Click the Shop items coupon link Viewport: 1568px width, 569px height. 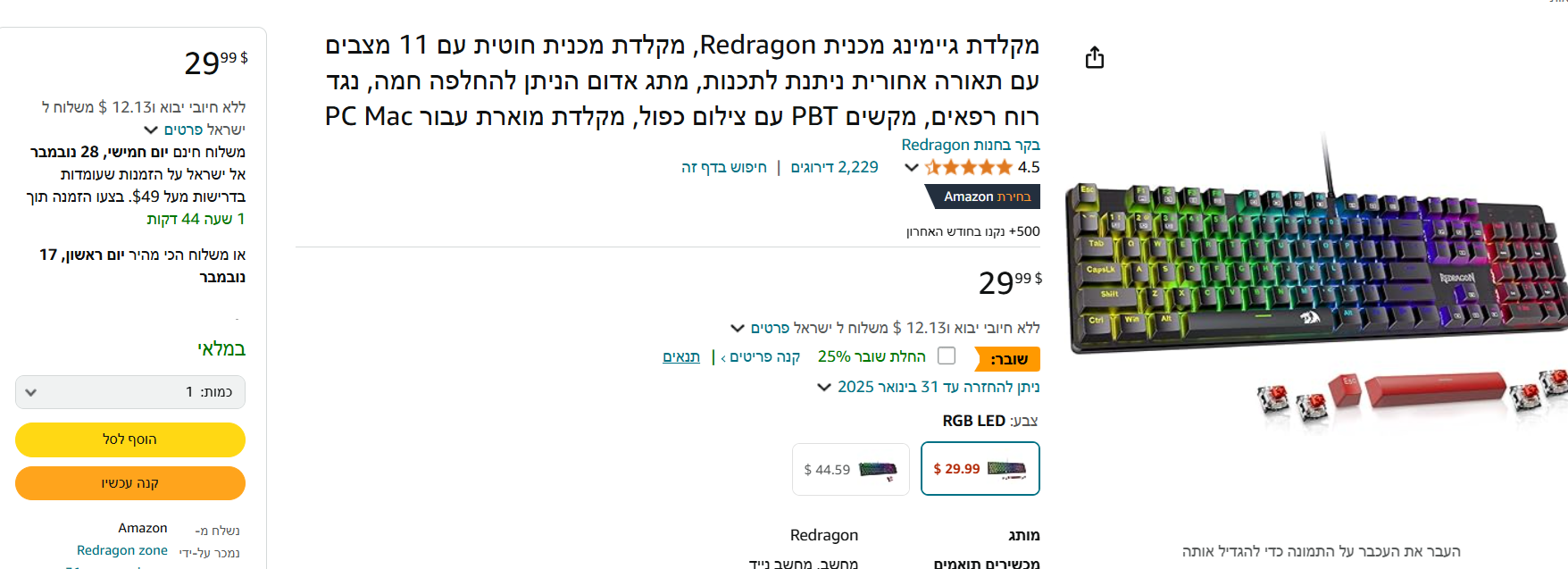coord(763,356)
